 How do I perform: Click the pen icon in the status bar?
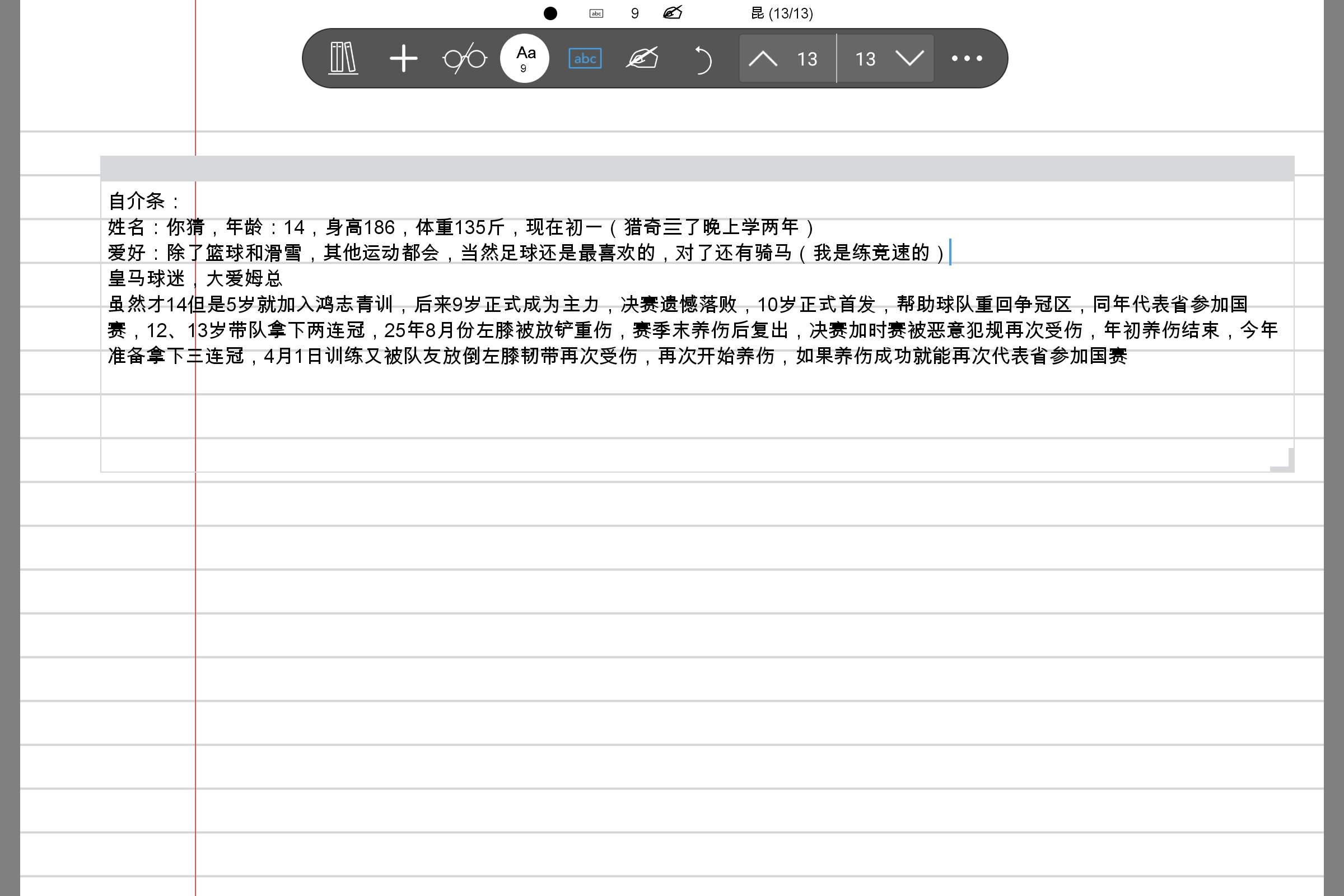click(672, 12)
